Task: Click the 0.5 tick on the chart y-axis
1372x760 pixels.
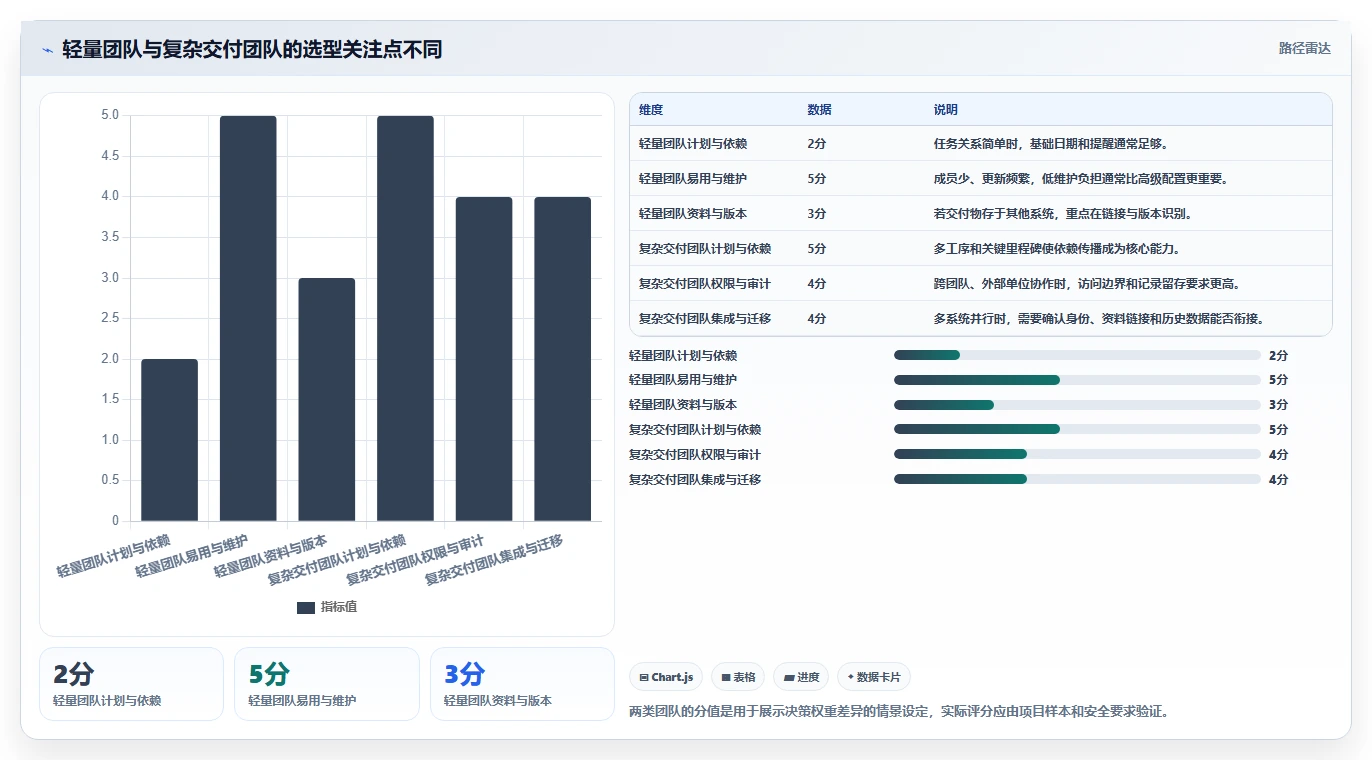Action: coord(110,480)
